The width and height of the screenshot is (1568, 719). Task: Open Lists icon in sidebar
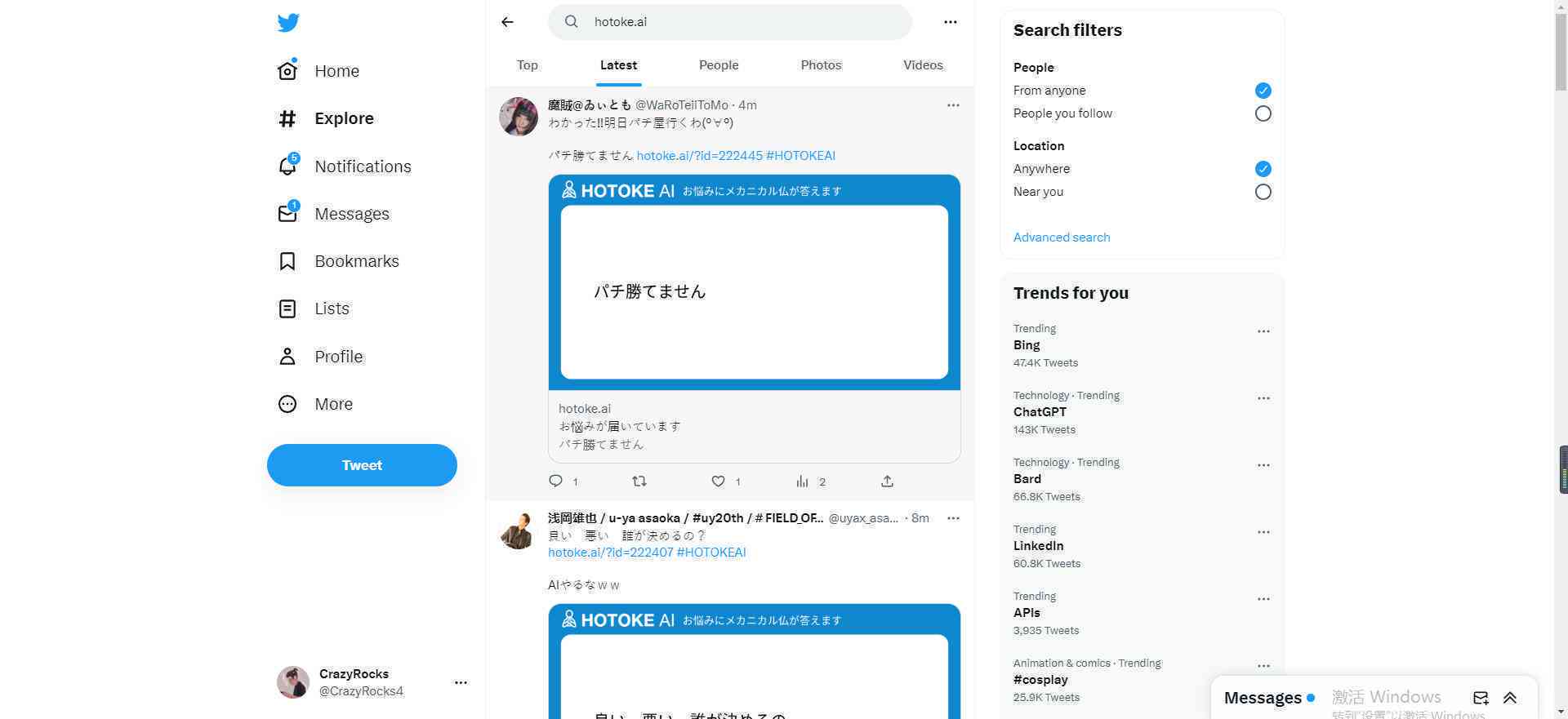[287, 308]
